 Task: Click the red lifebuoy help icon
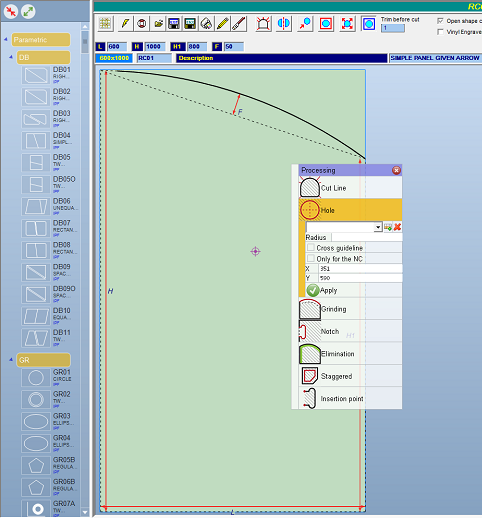click(142, 24)
